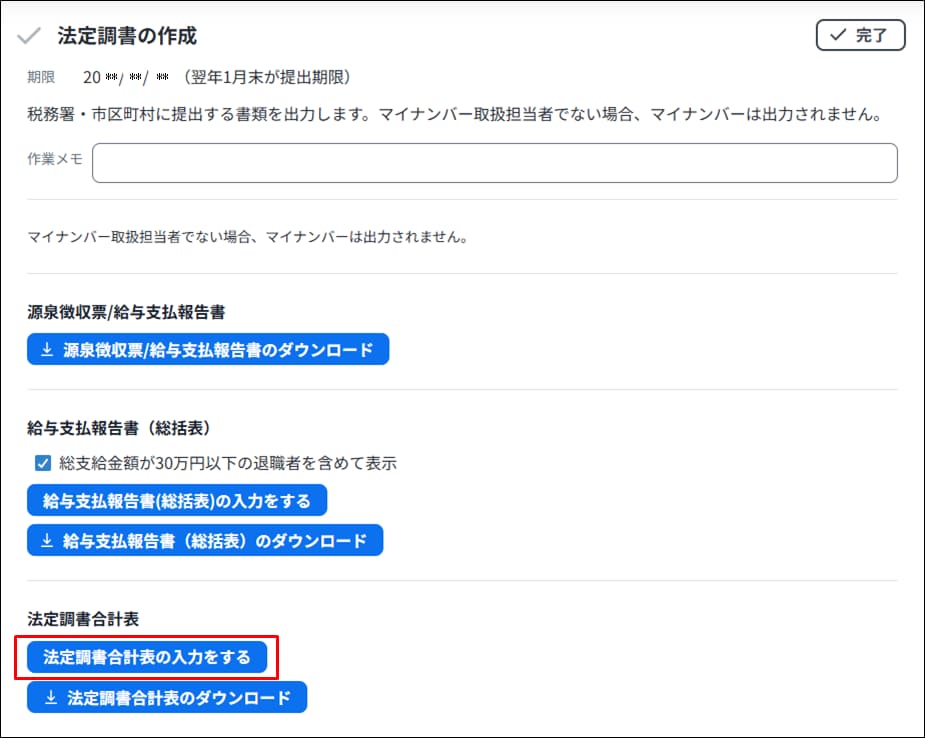Uncheck 総支給金額が30万円以下の退職者を含めて表示 checkbox
Screen dimensions: 925x738
pyautogui.click(x=43, y=463)
